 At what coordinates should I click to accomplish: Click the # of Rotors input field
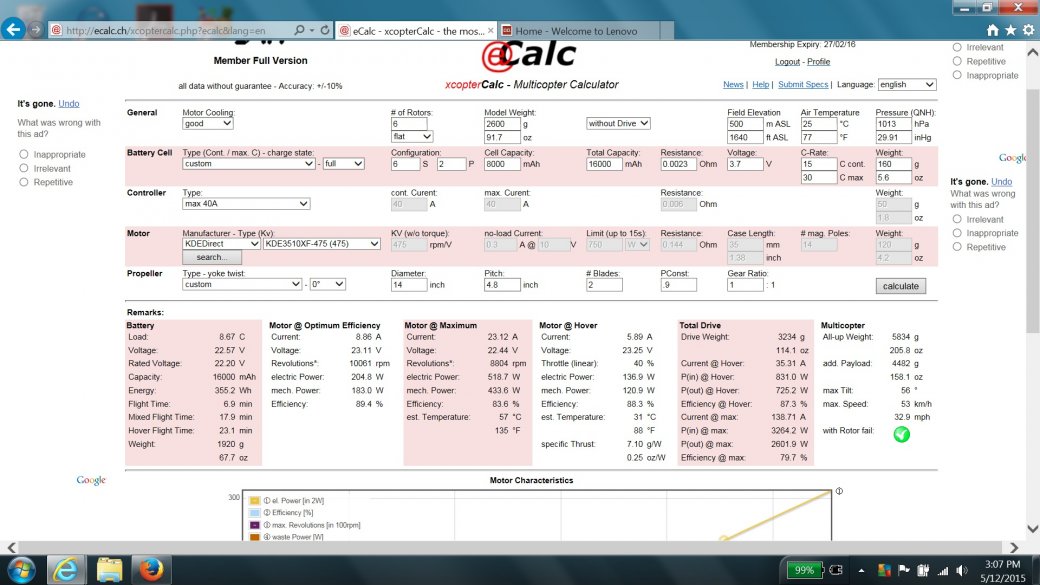click(x=409, y=123)
